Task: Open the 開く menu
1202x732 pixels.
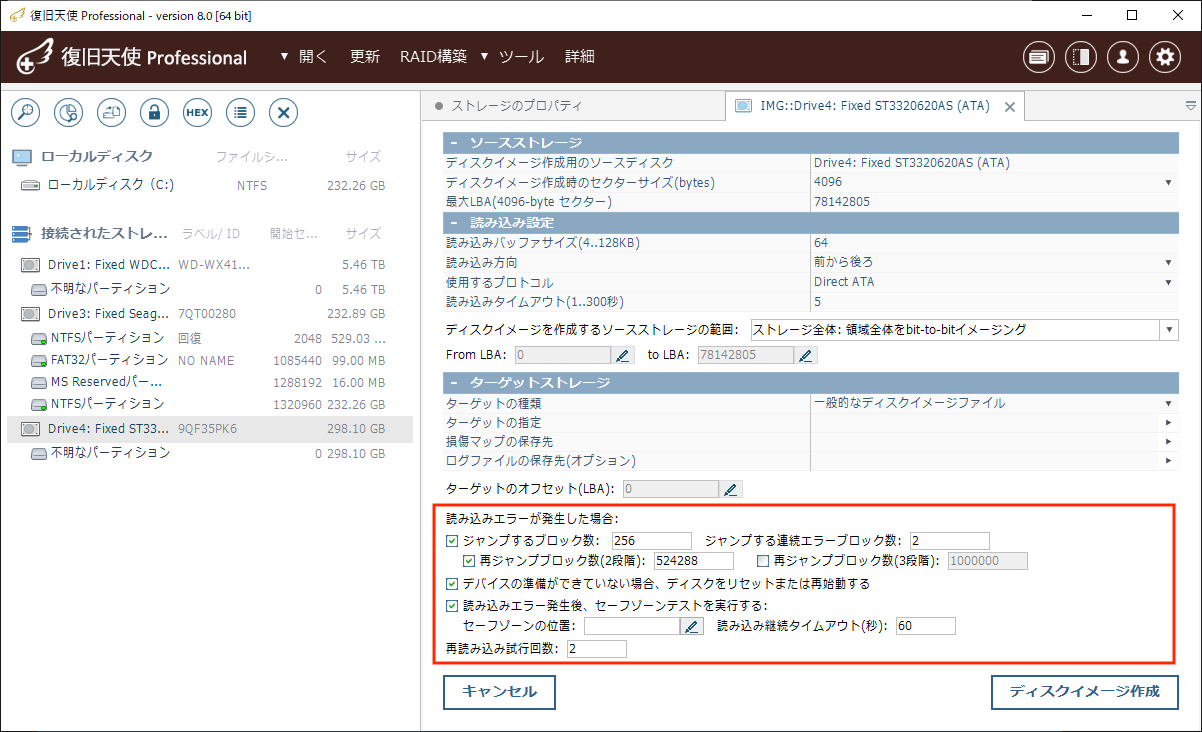Action: tap(304, 57)
